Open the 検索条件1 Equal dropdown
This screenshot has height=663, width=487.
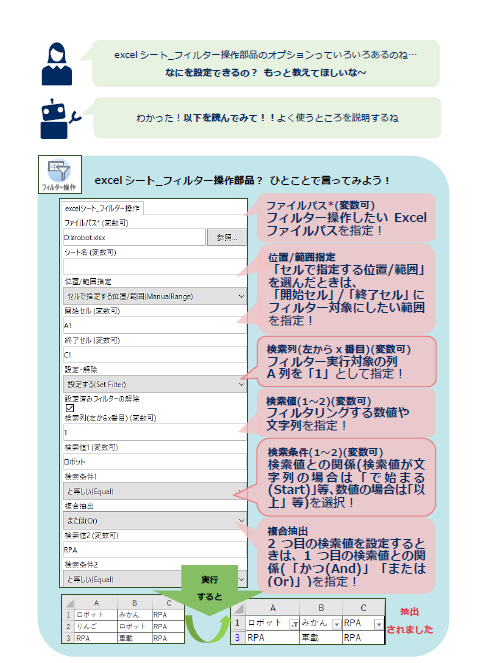(154, 491)
